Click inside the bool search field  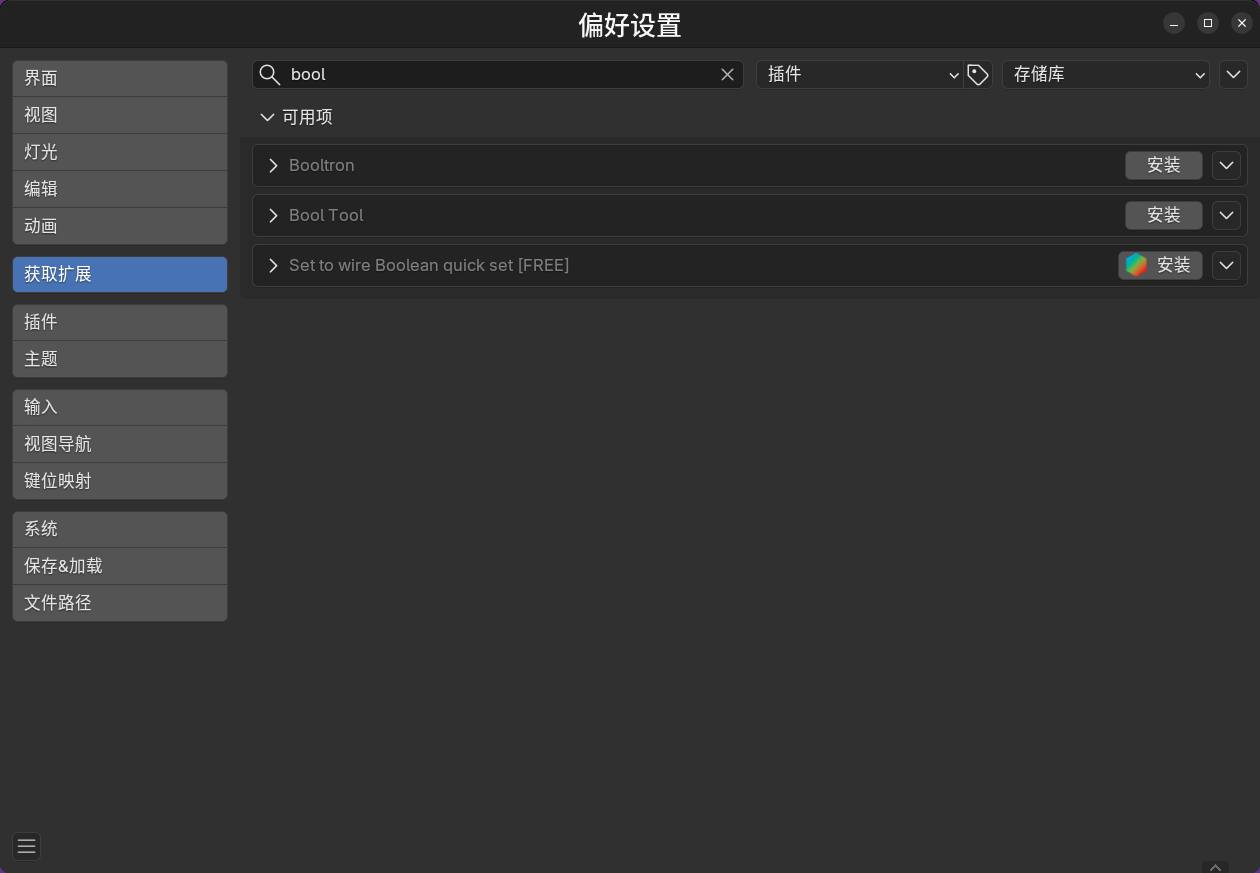click(500, 75)
